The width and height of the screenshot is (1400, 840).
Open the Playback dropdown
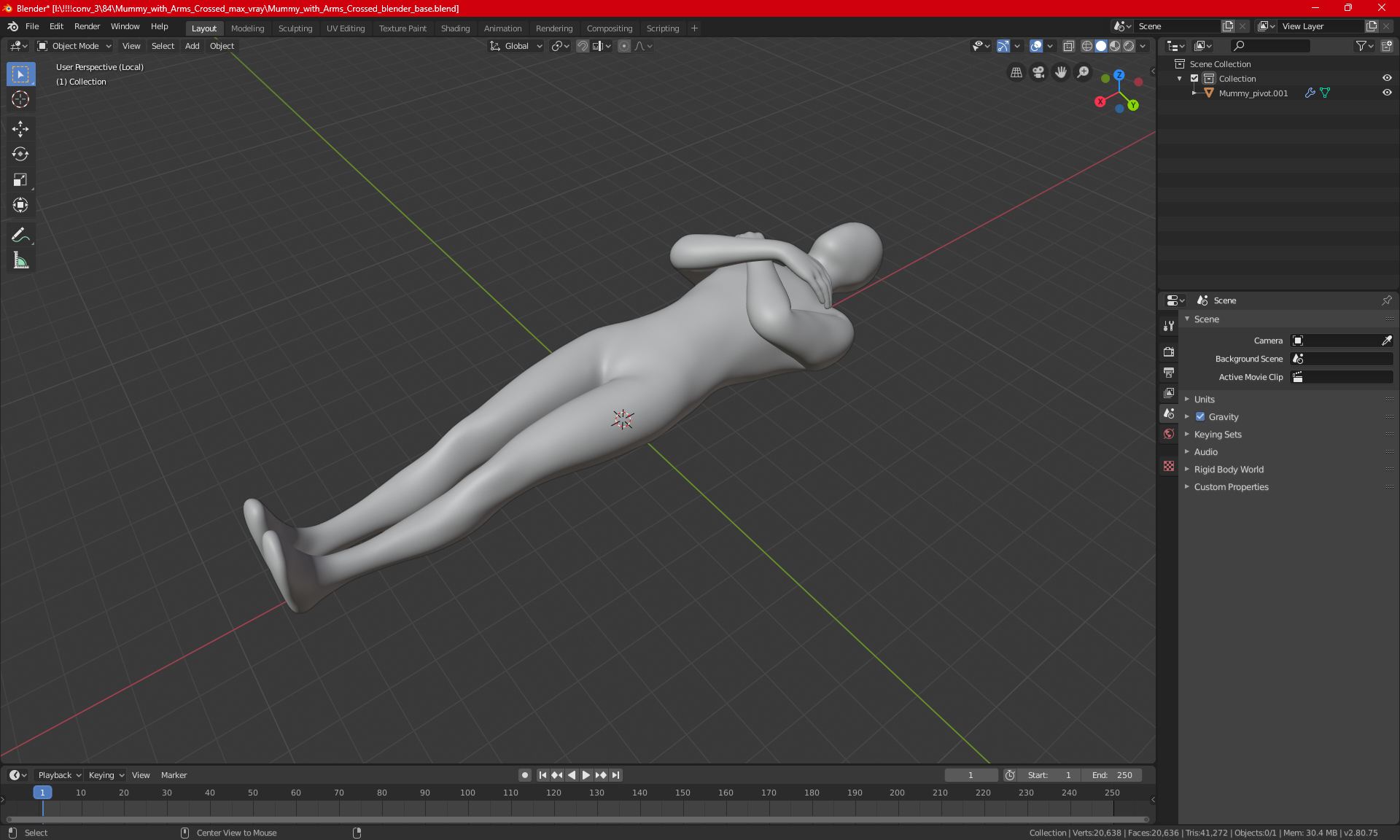coord(59,775)
